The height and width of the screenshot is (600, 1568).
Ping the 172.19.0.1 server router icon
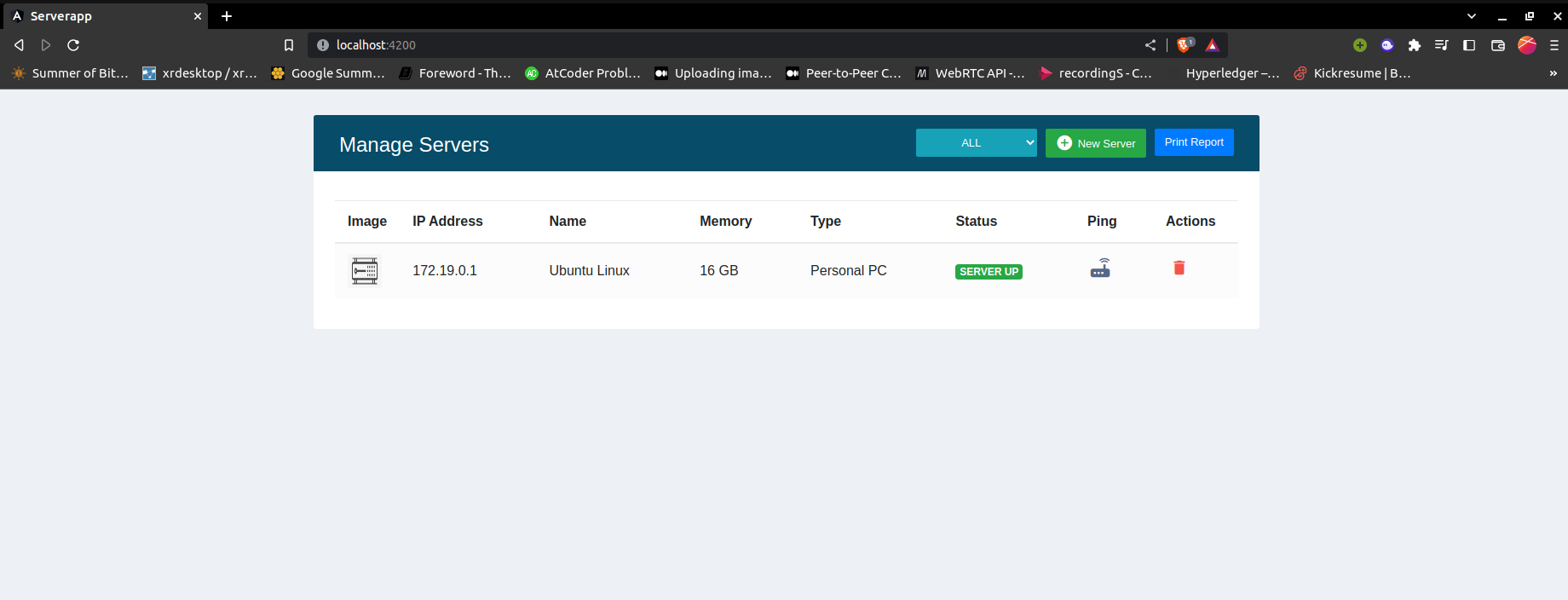(1100, 268)
